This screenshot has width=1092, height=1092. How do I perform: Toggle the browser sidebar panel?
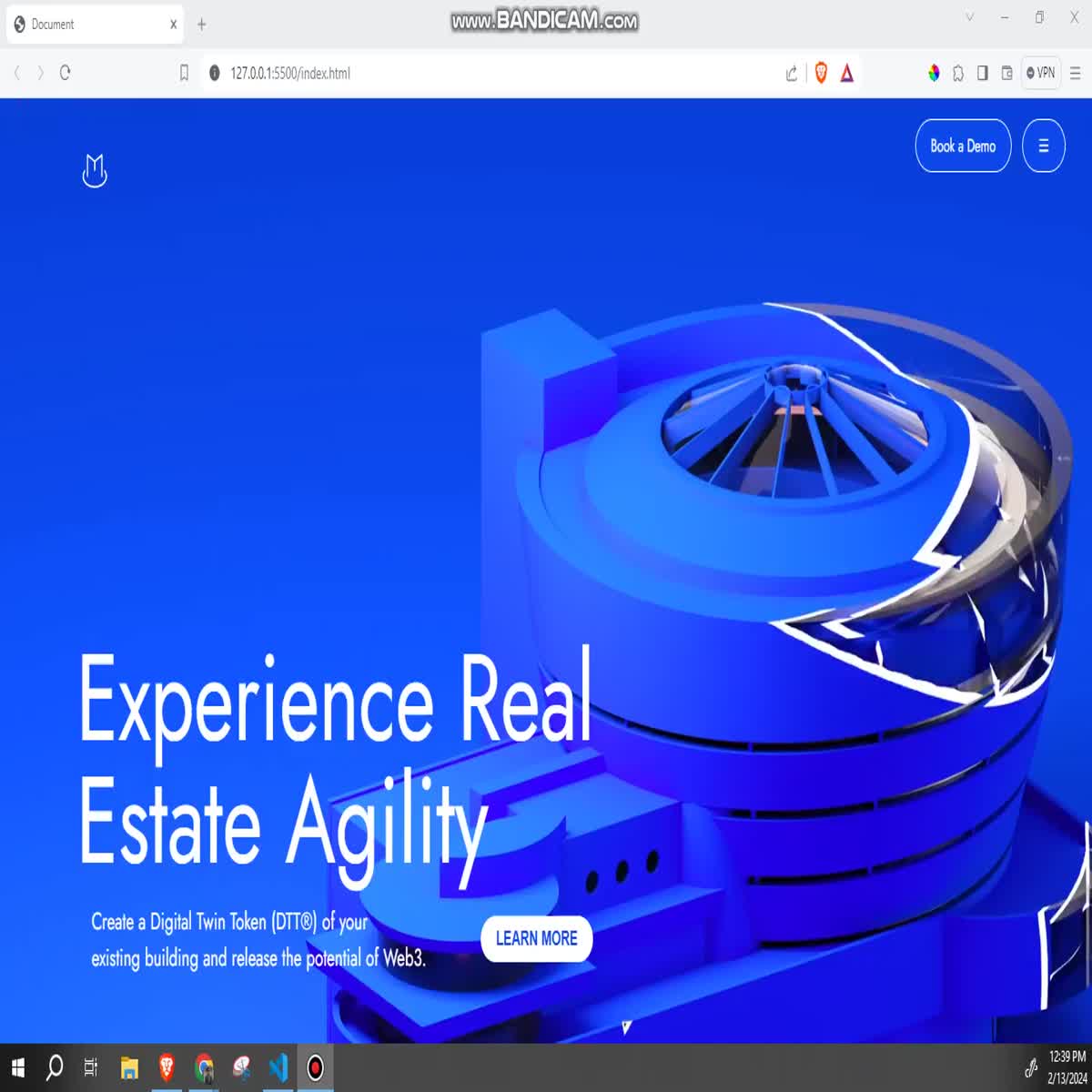tap(983, 73)
